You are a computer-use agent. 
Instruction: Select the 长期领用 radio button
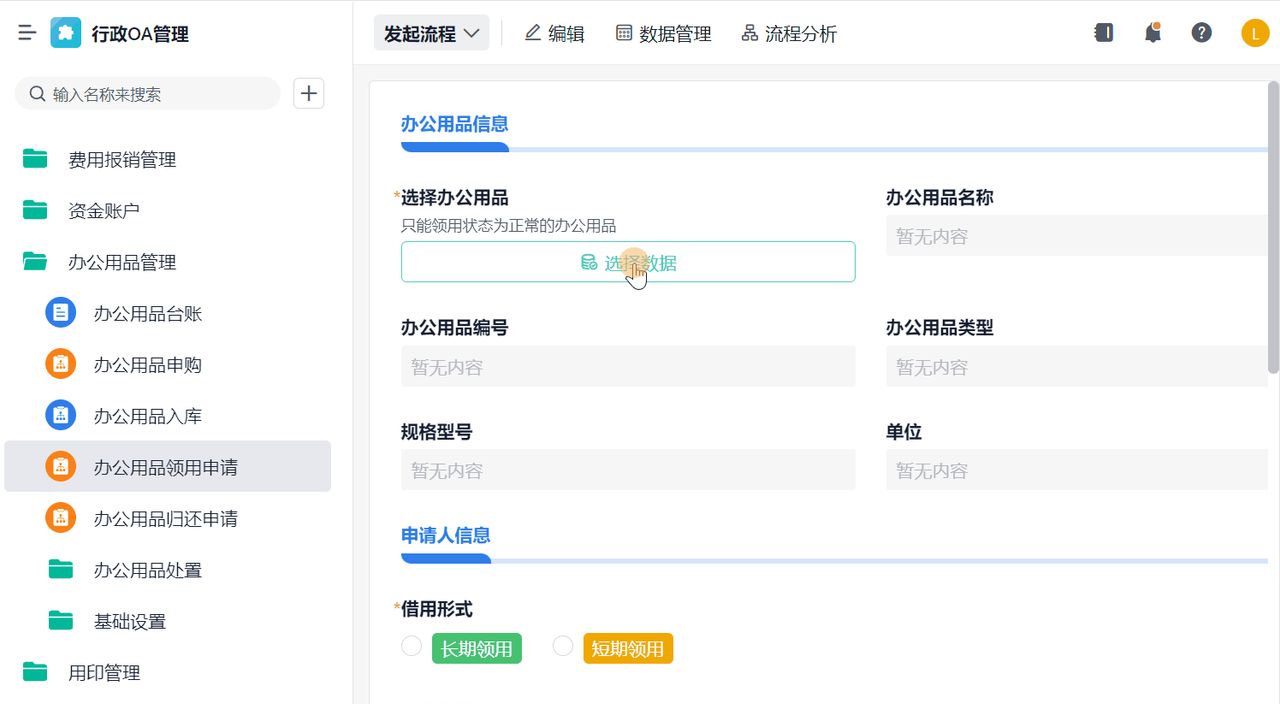click(411, 646)
